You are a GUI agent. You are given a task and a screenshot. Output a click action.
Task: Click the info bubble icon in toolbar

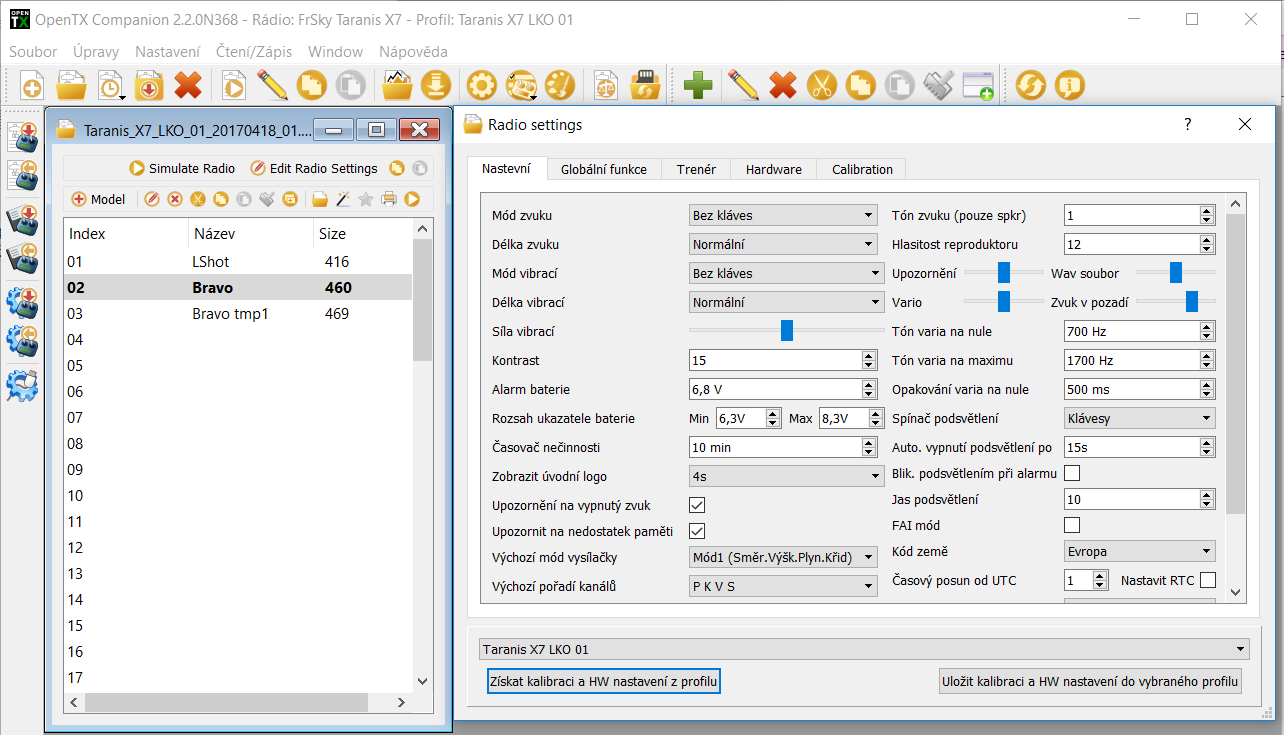point(1069,85)
